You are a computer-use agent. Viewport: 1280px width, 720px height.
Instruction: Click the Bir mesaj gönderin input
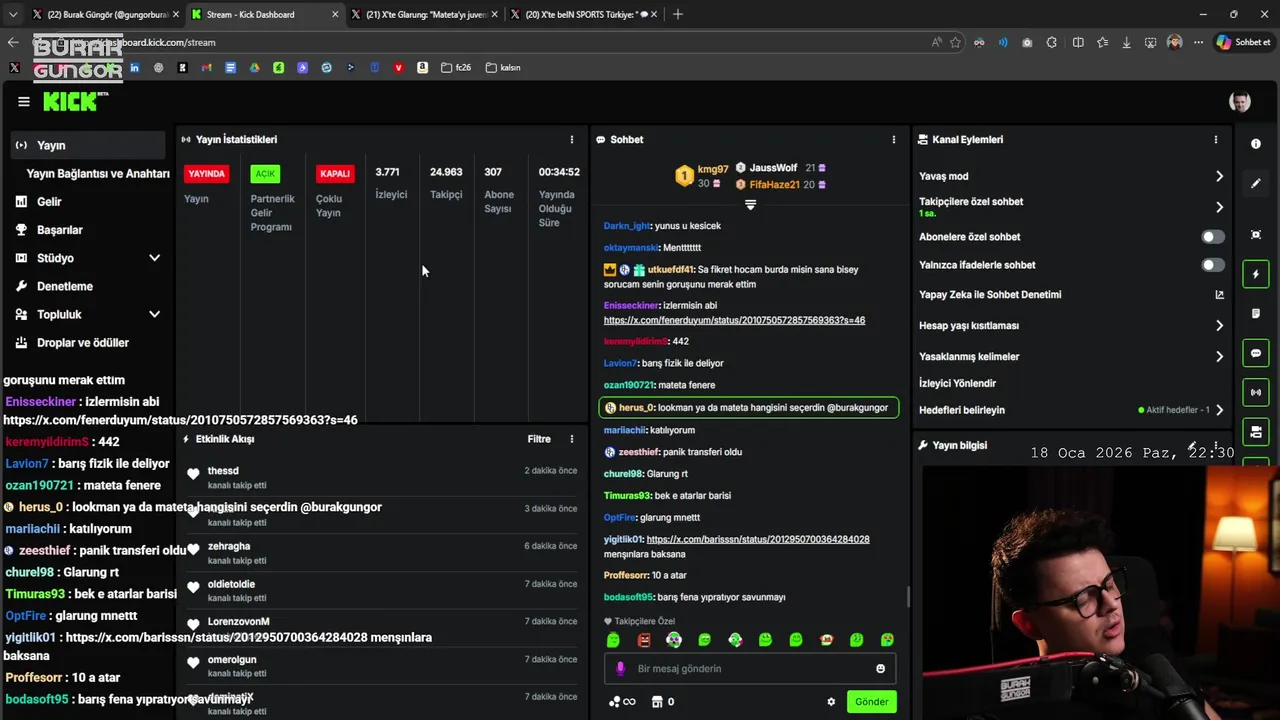point(750,669)
